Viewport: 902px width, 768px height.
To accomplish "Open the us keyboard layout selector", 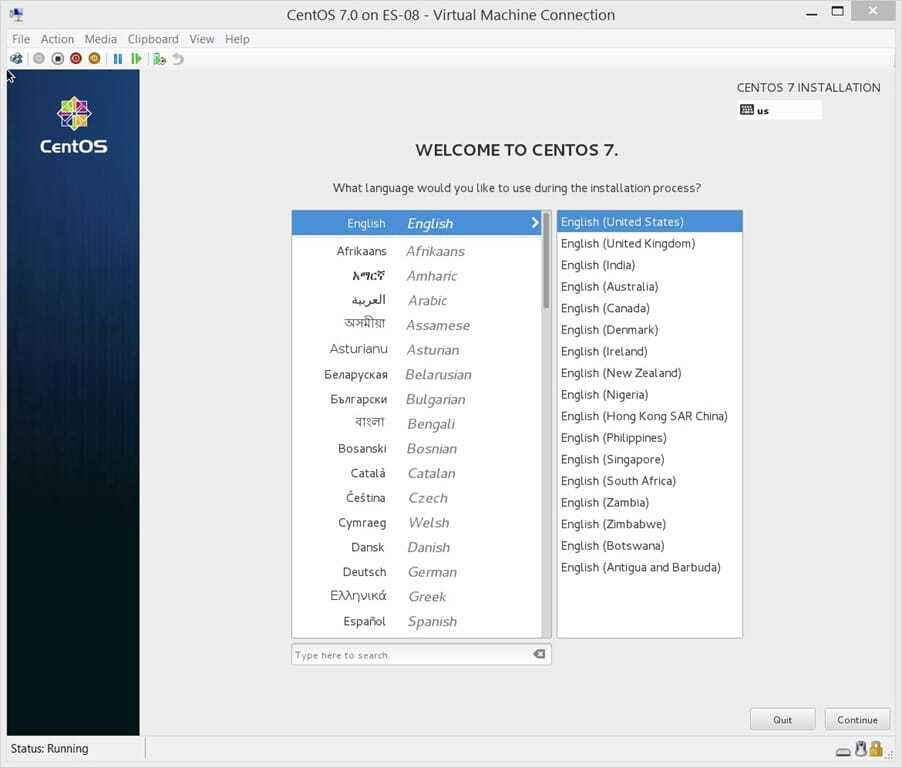I will tap(780, 110).
